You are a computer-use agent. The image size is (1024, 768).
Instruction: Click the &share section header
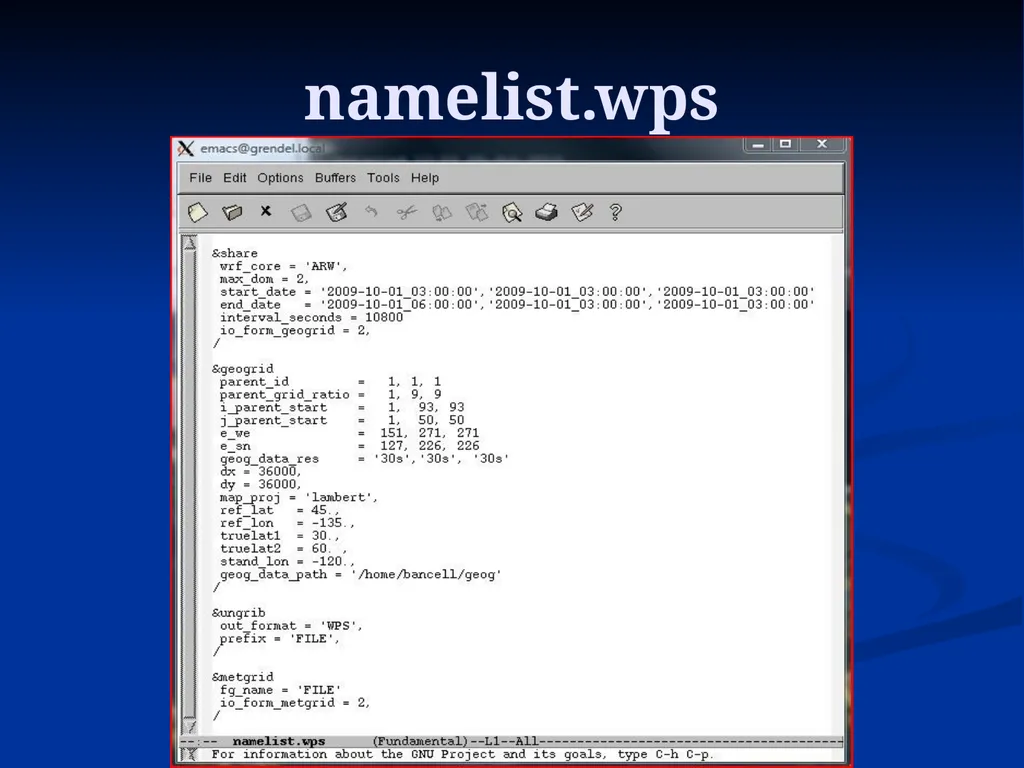coord(234,253)
